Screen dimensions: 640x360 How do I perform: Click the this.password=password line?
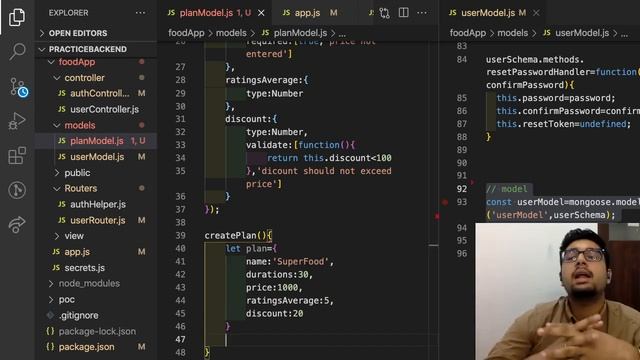[x=556, y=98]
